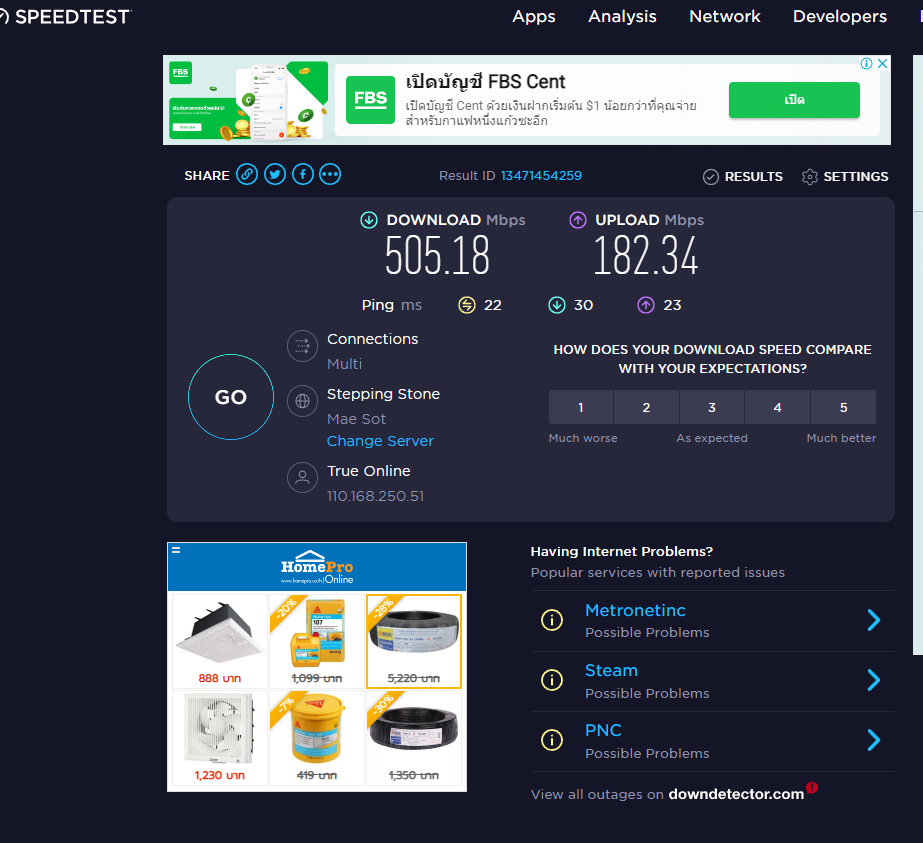Expand Metronetinc chevron arrow
Image resolution: width=923 pixels, height=843 pixels.
point(874,620)
